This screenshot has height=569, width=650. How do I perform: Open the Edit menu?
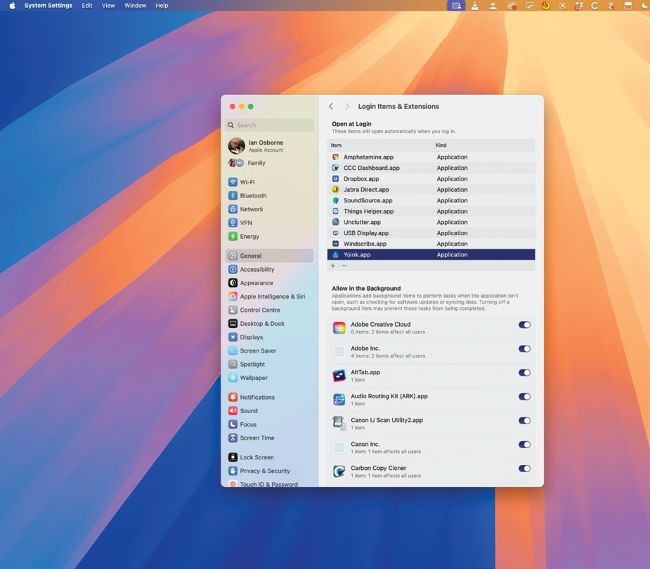pos(87,5)
